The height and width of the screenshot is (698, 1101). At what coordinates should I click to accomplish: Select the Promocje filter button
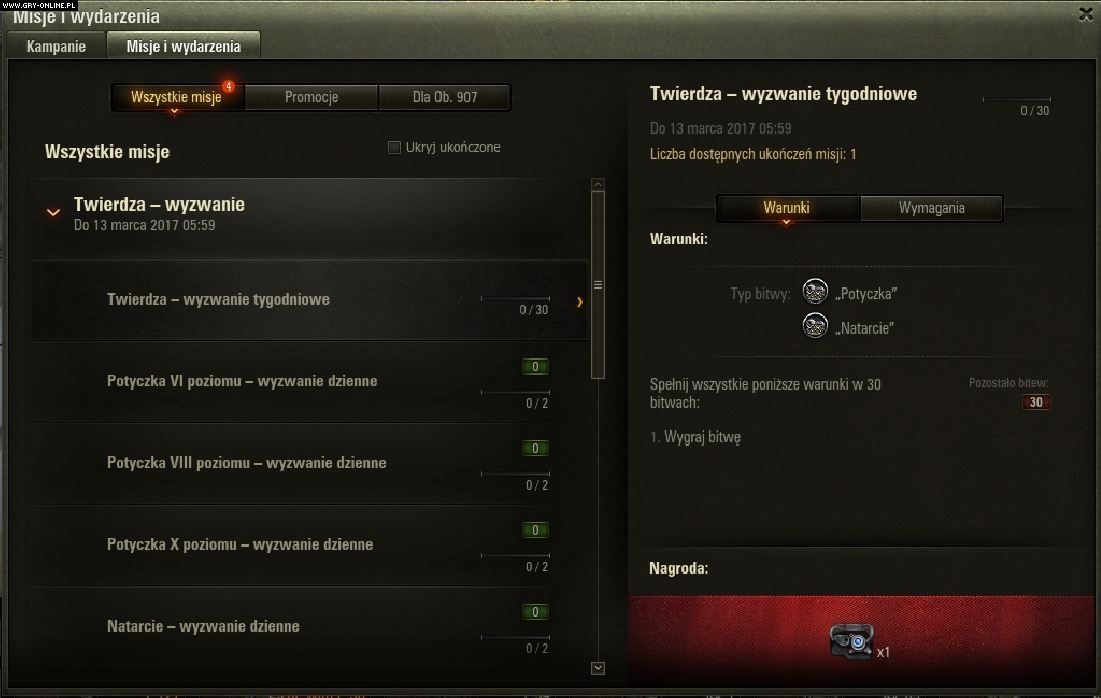311,97
